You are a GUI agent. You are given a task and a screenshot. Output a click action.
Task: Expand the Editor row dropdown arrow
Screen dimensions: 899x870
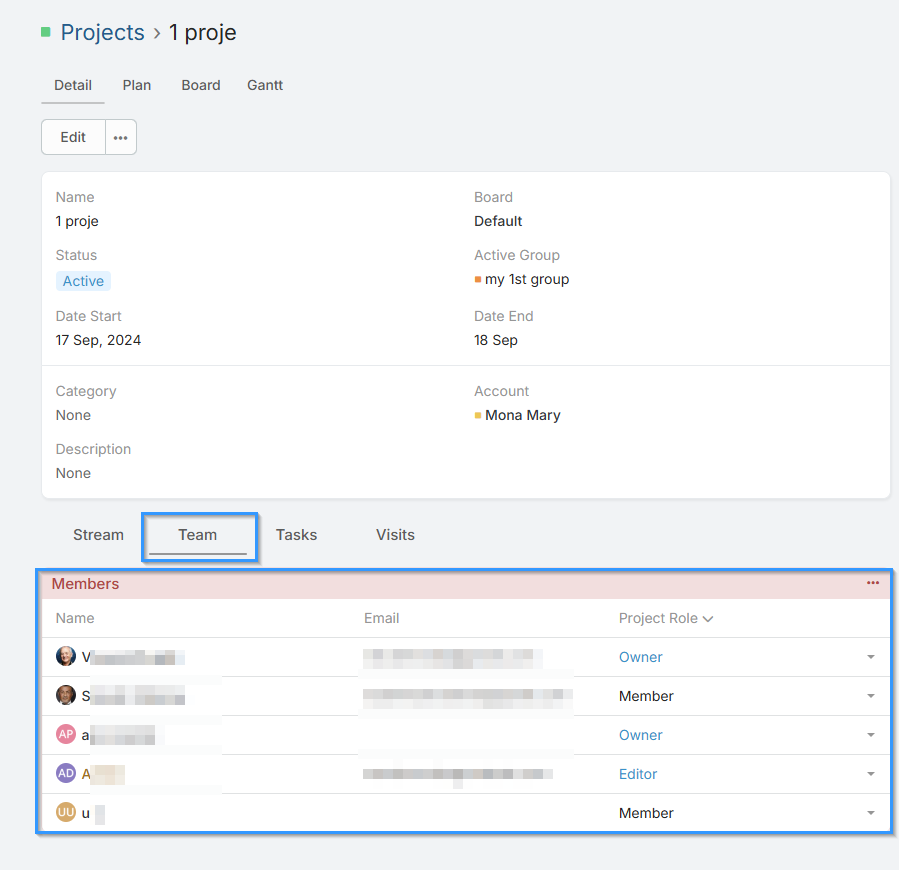871,774
